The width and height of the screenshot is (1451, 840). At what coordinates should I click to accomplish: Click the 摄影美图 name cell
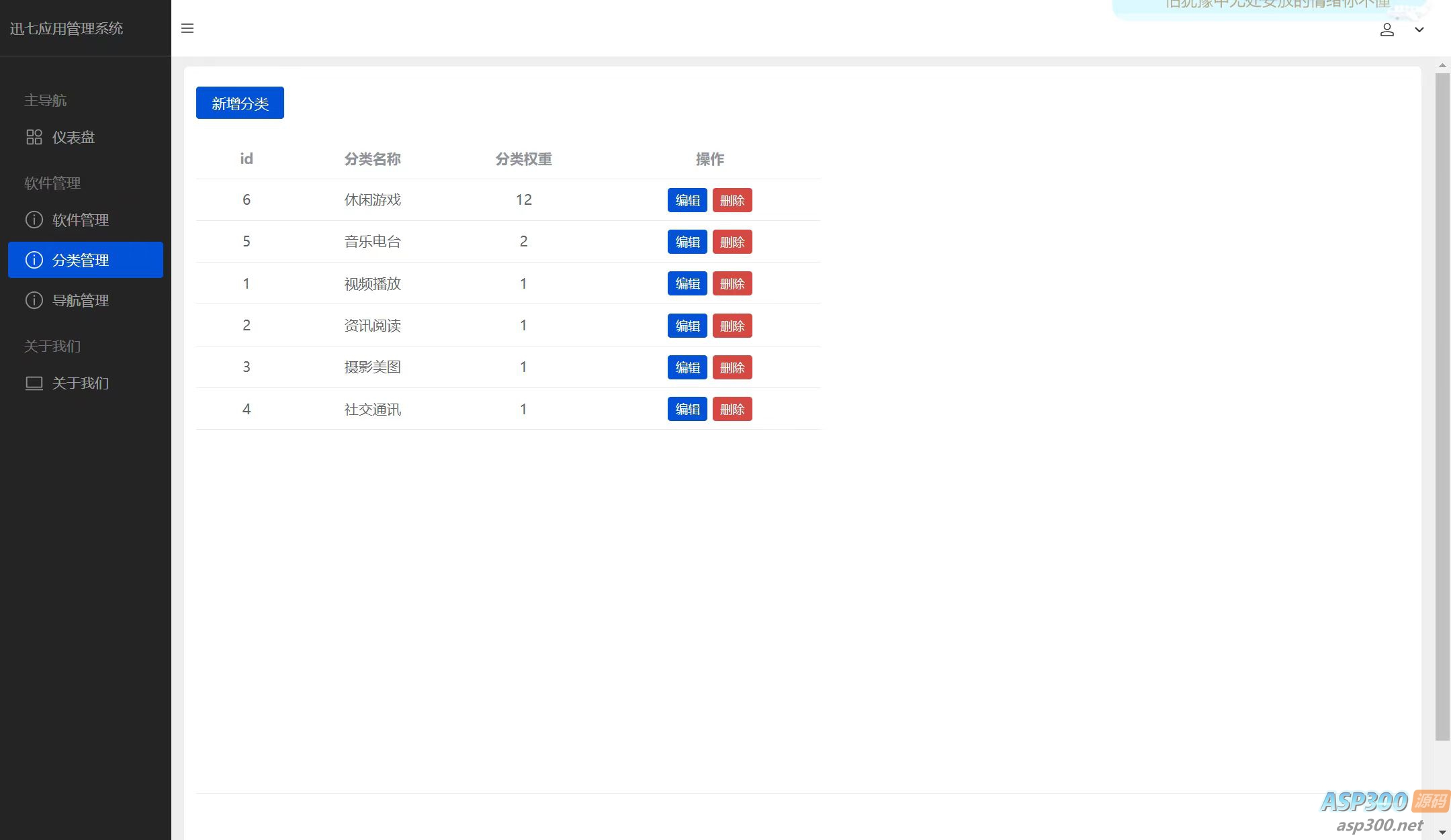pos(373,367)
